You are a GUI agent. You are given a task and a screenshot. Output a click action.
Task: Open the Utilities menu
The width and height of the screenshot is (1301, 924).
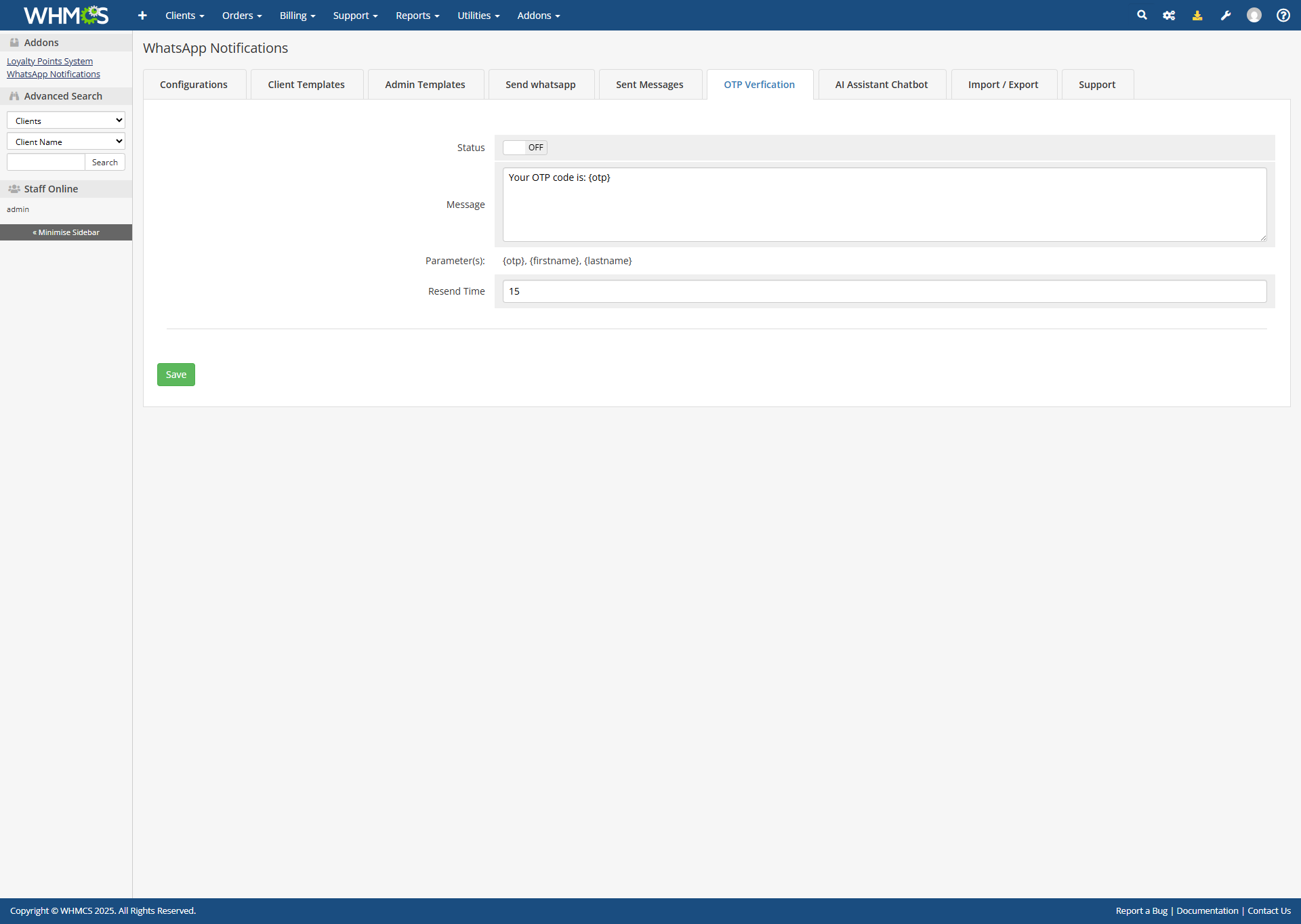(478, 16)
